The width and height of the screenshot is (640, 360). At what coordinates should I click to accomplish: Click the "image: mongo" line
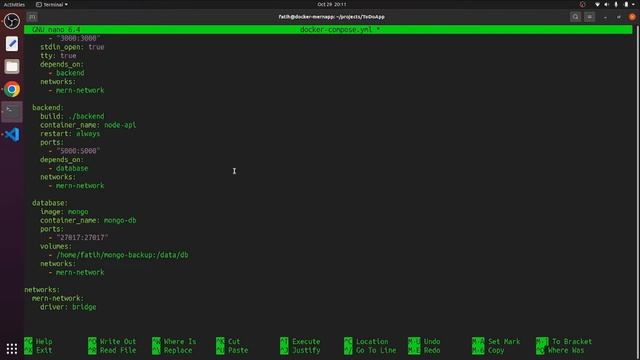point(64,211)
